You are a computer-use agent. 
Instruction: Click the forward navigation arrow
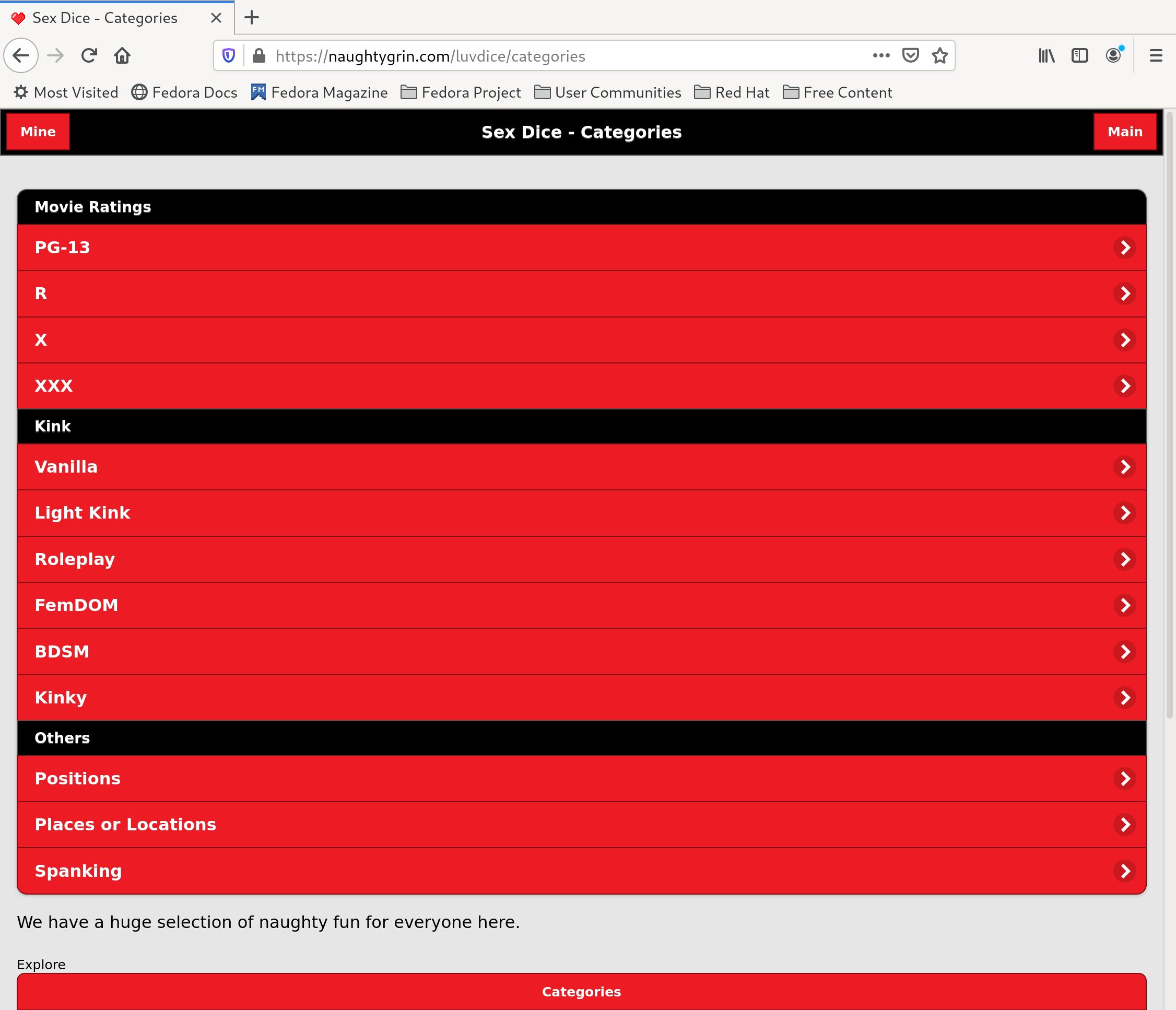click(x=55, y=55)
